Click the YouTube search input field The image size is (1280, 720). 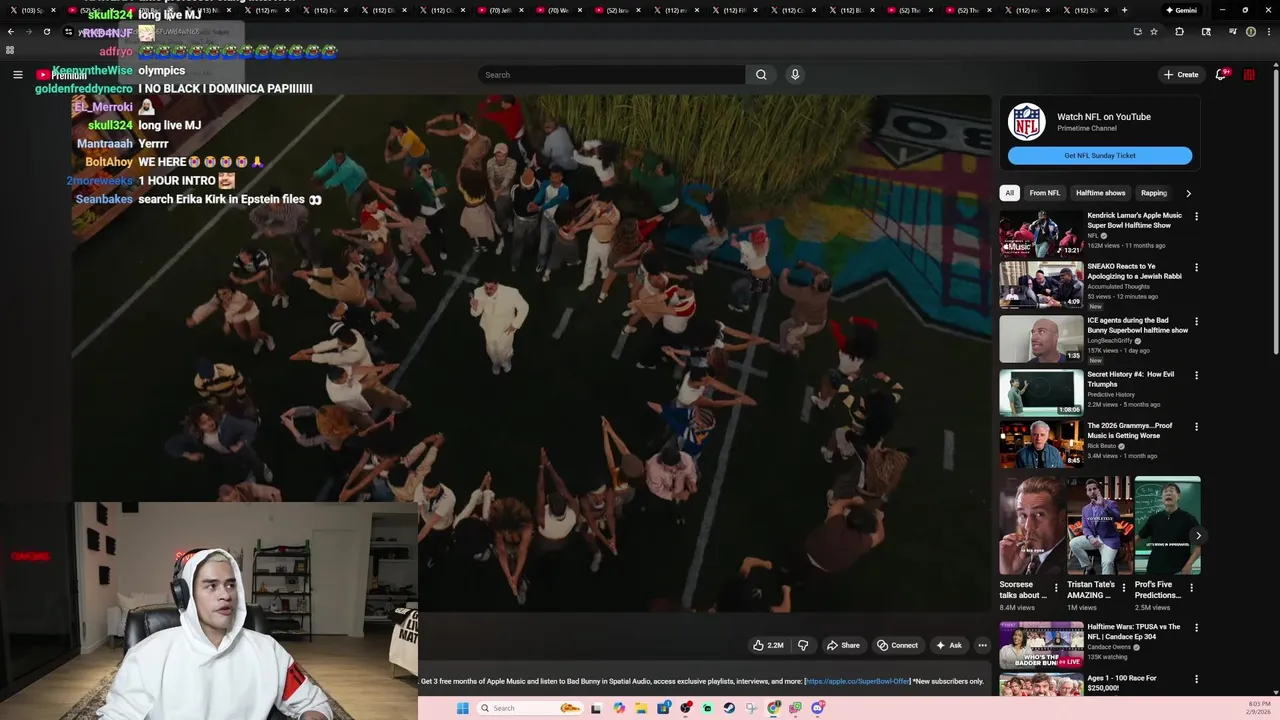pos(611,75)
